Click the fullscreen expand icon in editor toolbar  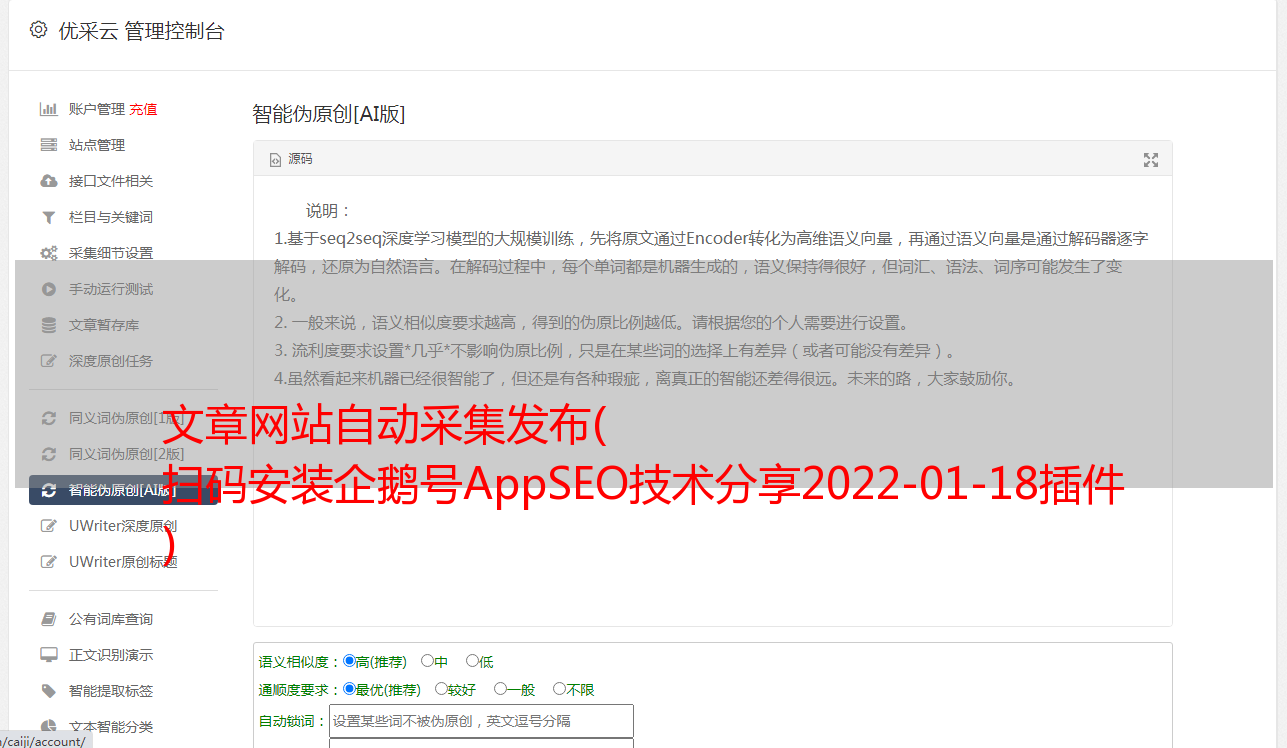(1151, 160)
